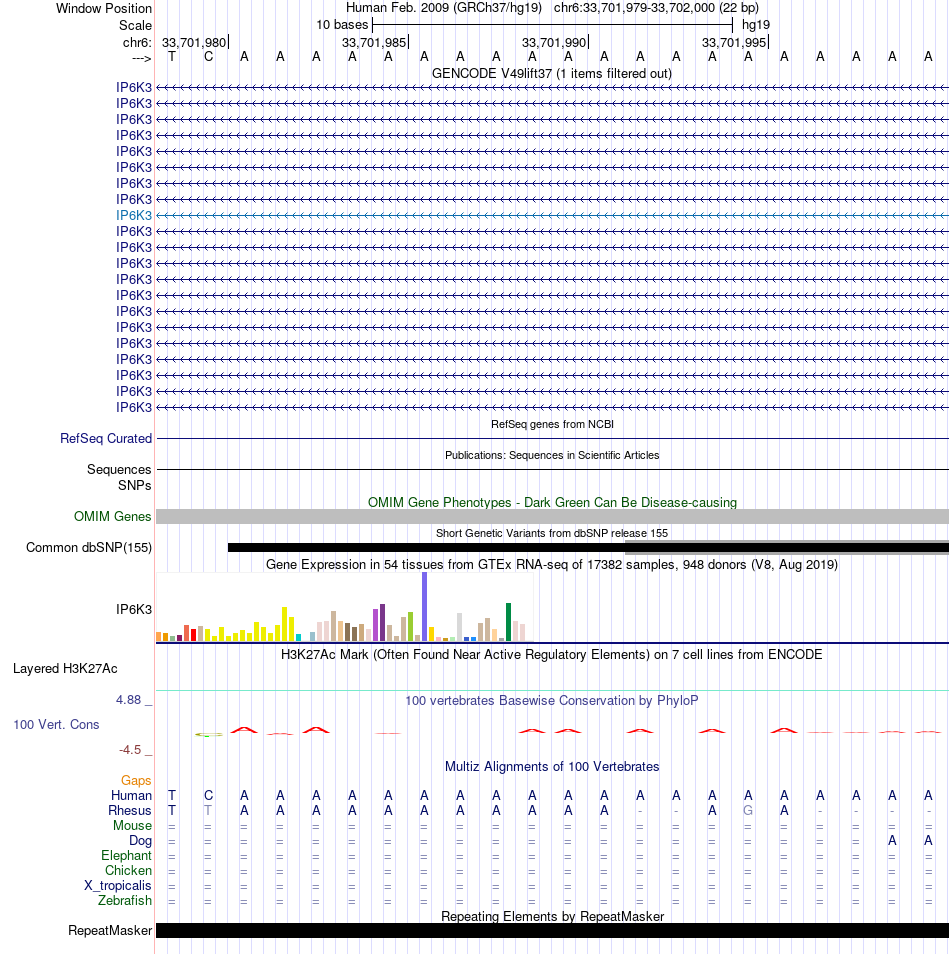The image size is (950, 954).
Task: Click the Scale track label
Action: click(135, 26)
